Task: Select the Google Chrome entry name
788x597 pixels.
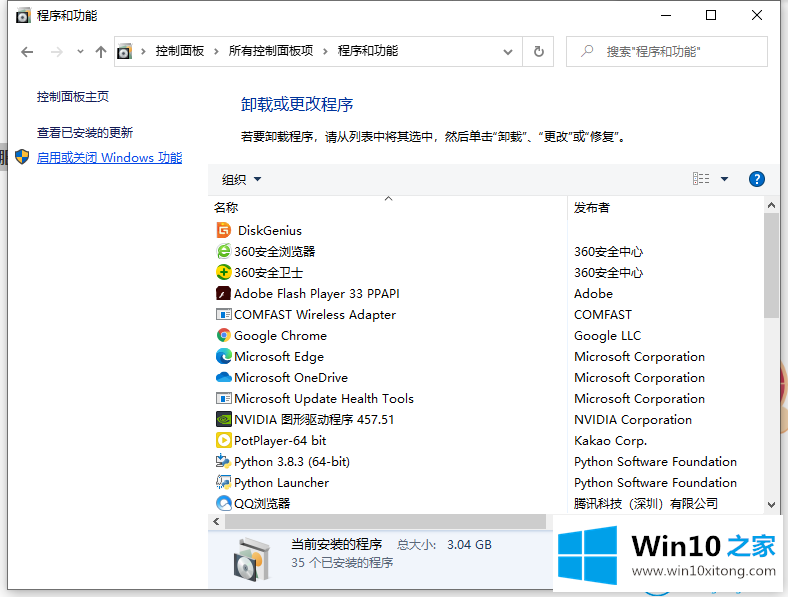Action: (x=280, y=336)
